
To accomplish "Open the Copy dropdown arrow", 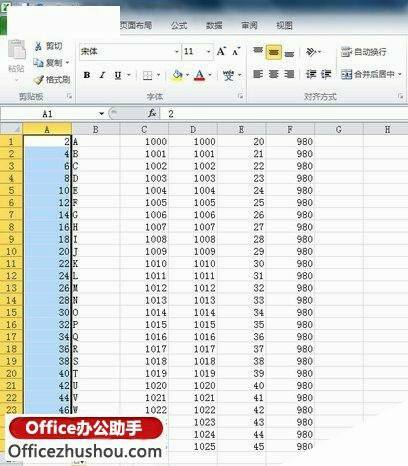I will pyautogui.click(x=67, y=62).
